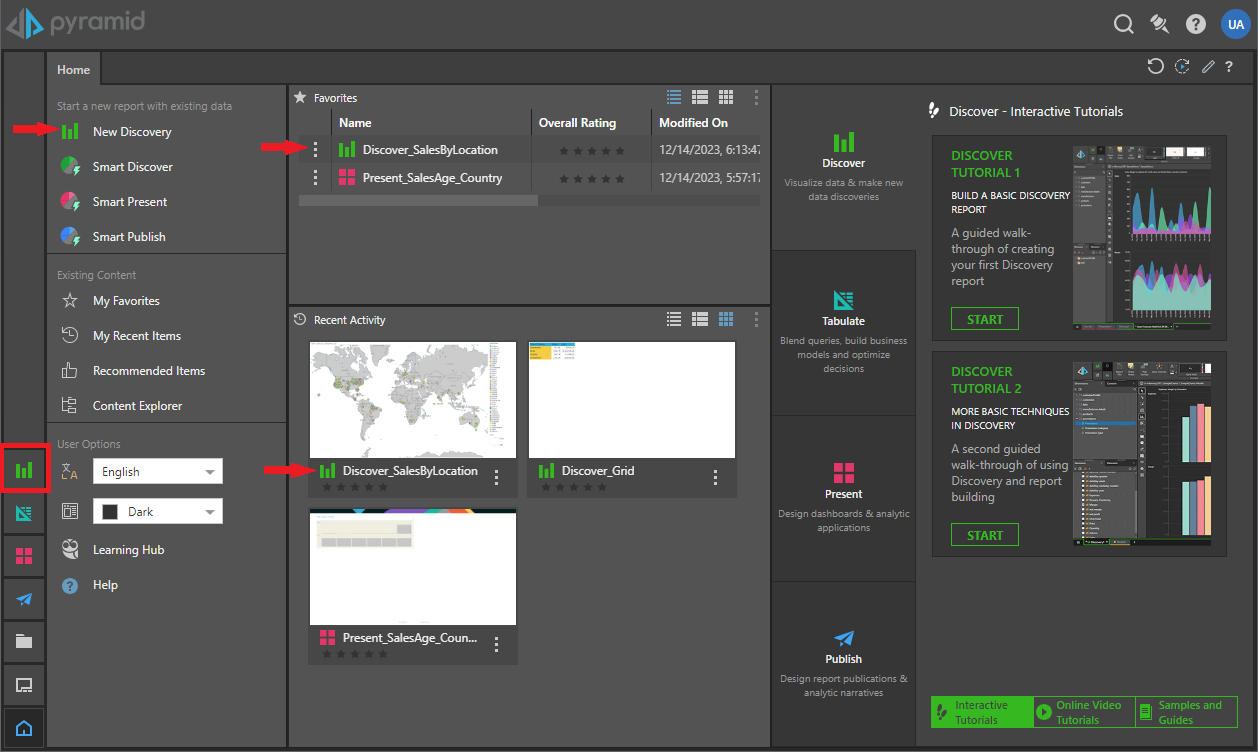This screenshot has height=752, width=1258.
Task: Switch Recent Activity to thumbnail view
Action: [726, 319]
